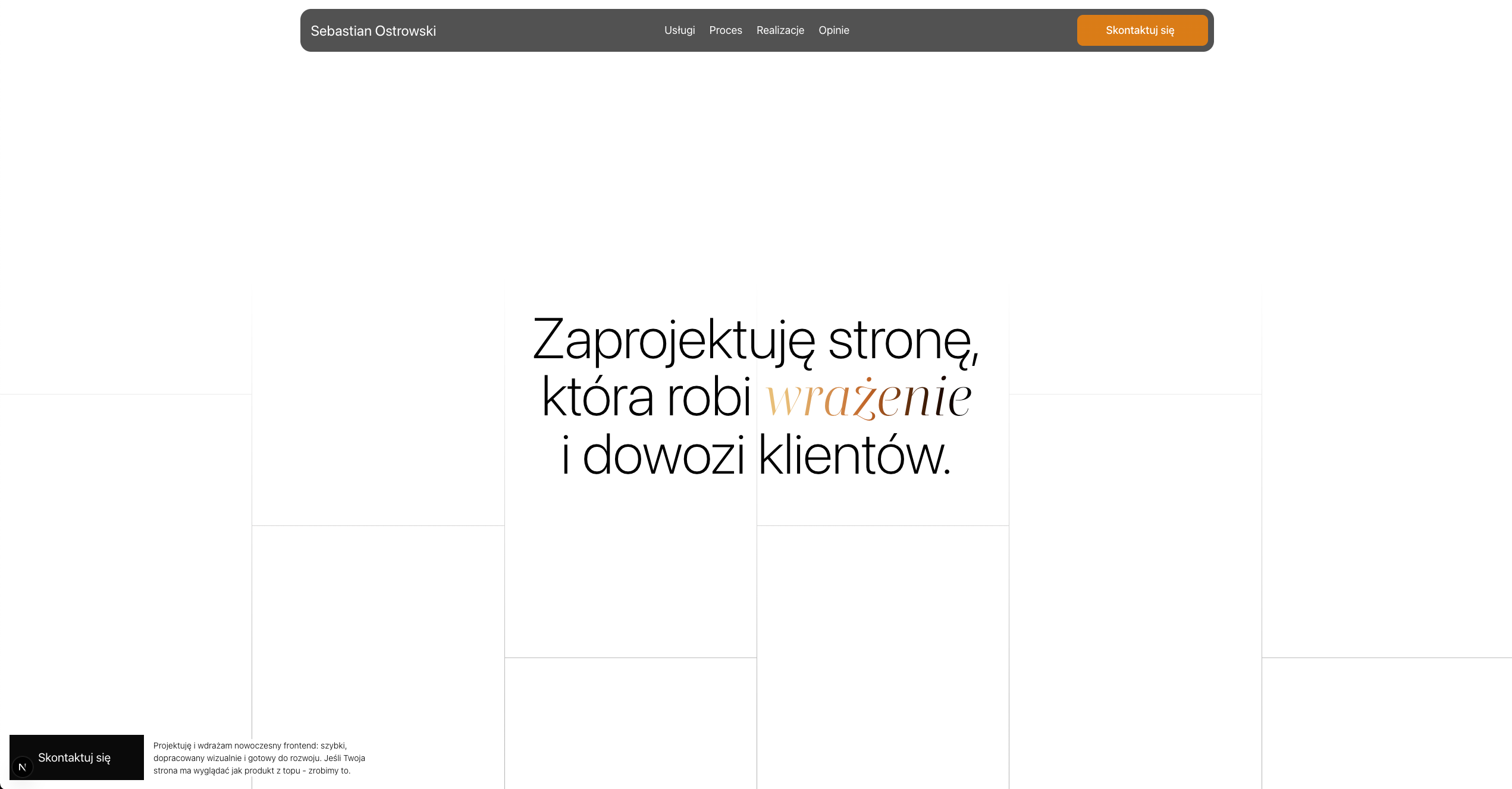Image resolution: width=1512 pixels, height=789 pixels.
Task: Click paragraph line starting Projektuję i wdrażam
Action: (x=250, y=746)
